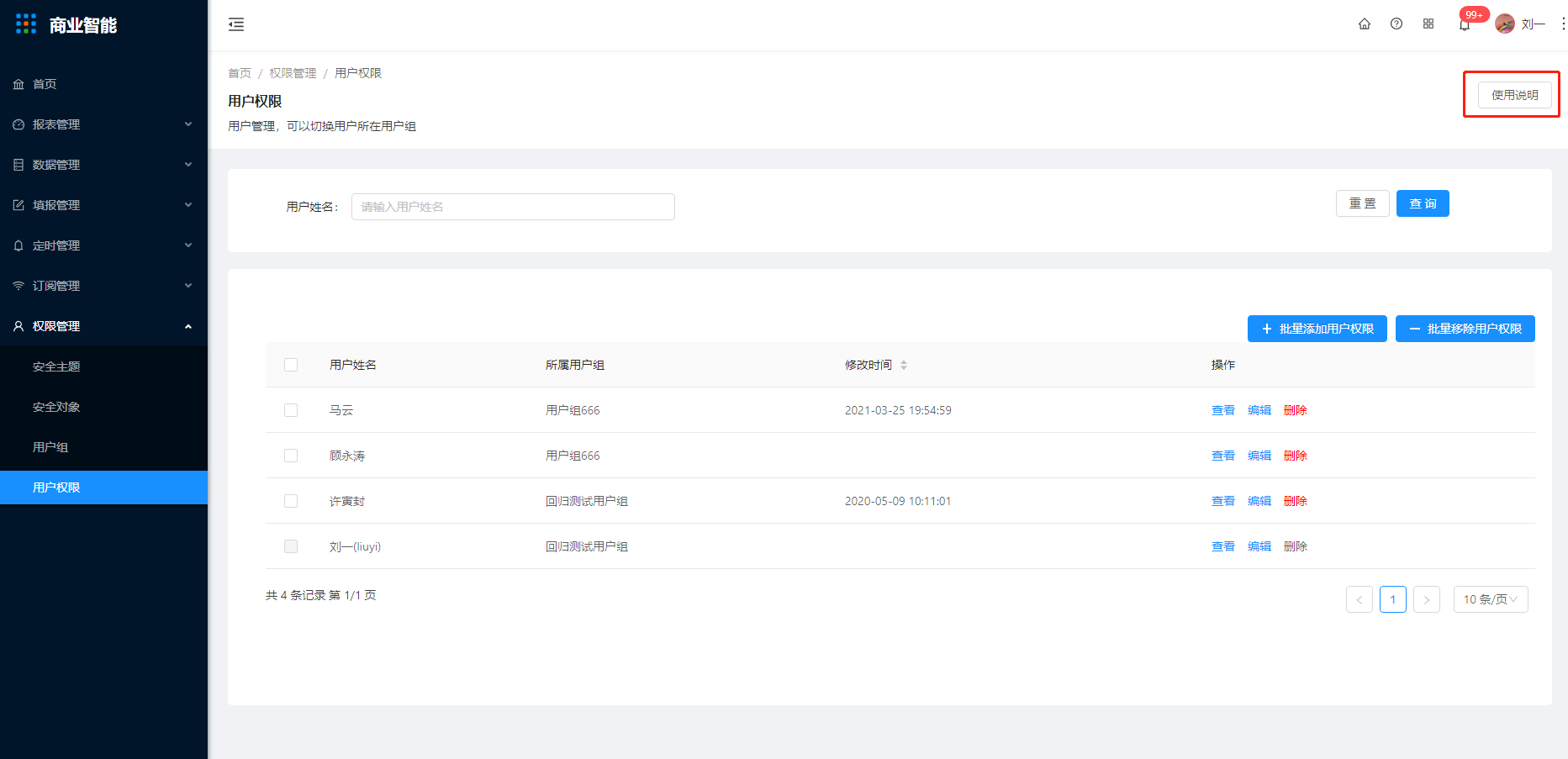The image size is (1568, 759).
Task: Open notifications bell icon
Action: 1465,24
